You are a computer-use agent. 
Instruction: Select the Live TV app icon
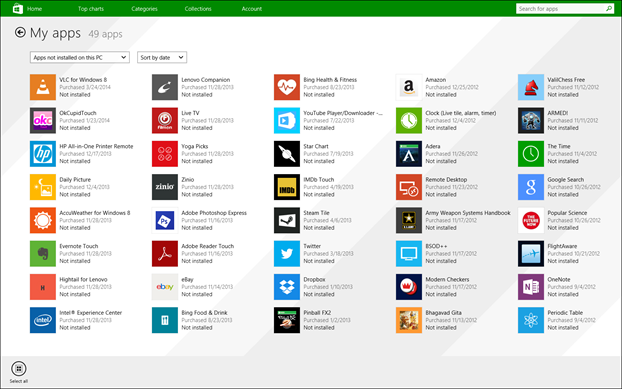pyautogui.click(x=165, y=121)
